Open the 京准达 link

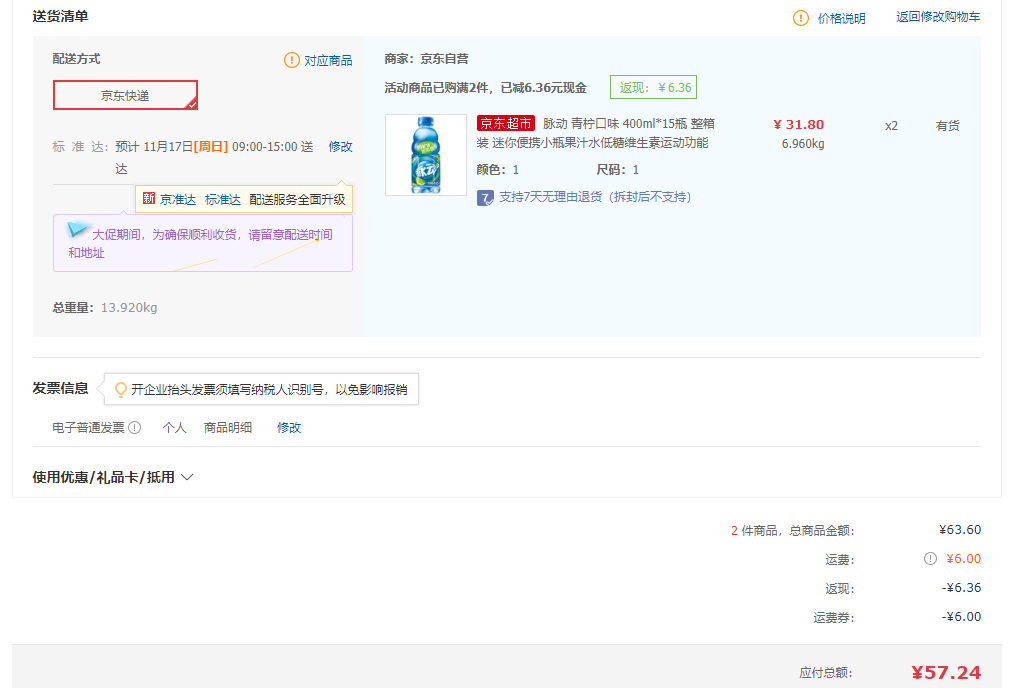click(178, 199)
